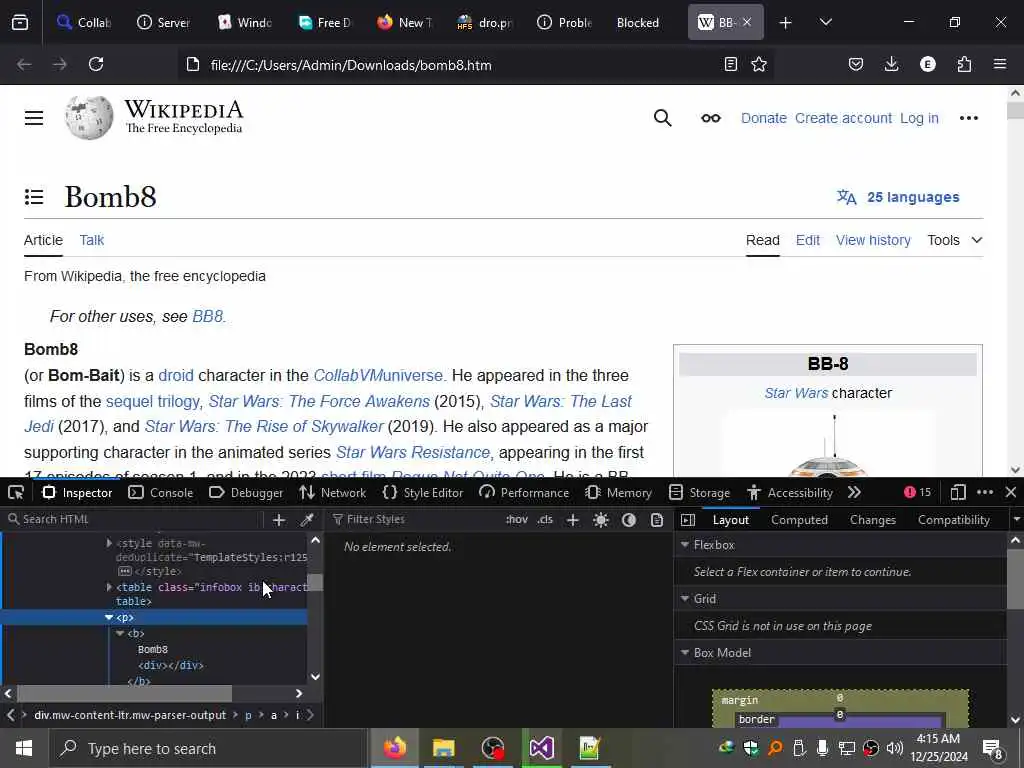Toggle the .cls classes panel
This screenshot has width=1024, height=768.
click(x=545, y=520)
